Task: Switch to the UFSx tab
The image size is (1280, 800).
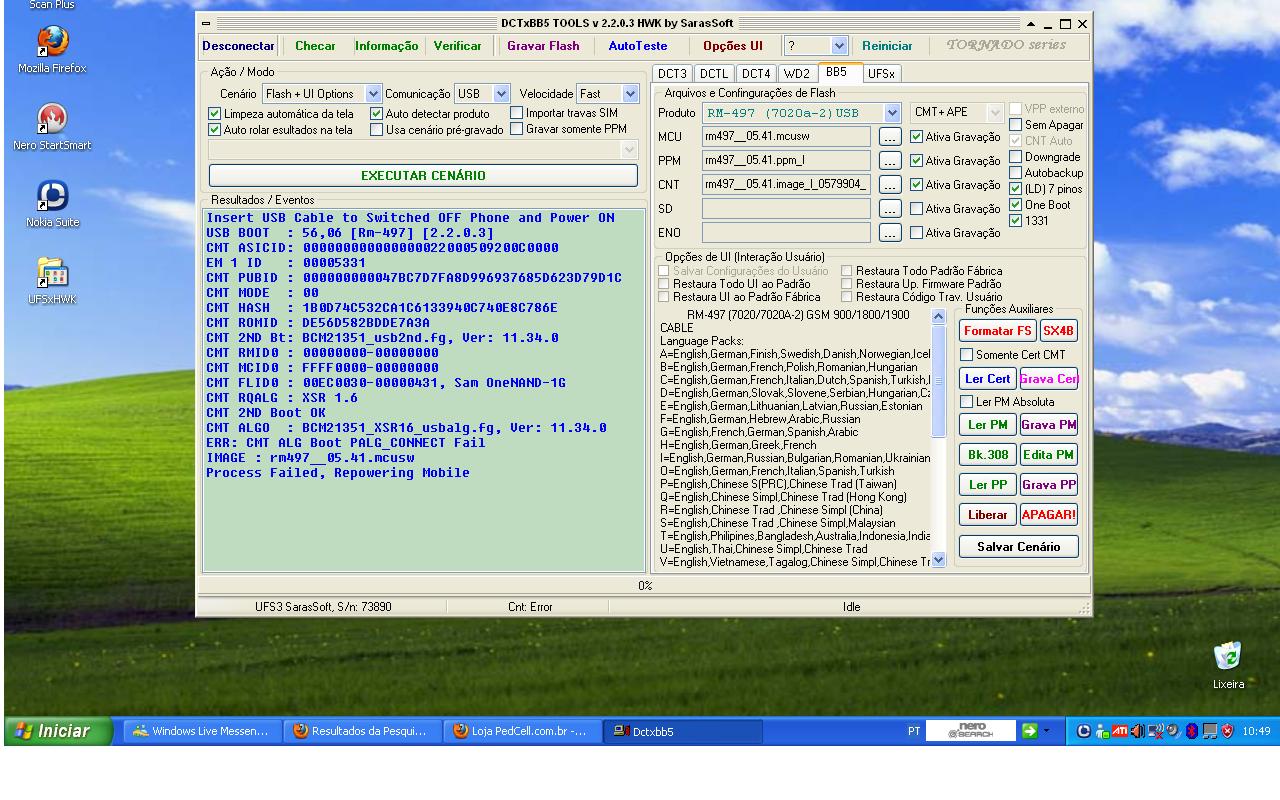Action: coord(881,73)
